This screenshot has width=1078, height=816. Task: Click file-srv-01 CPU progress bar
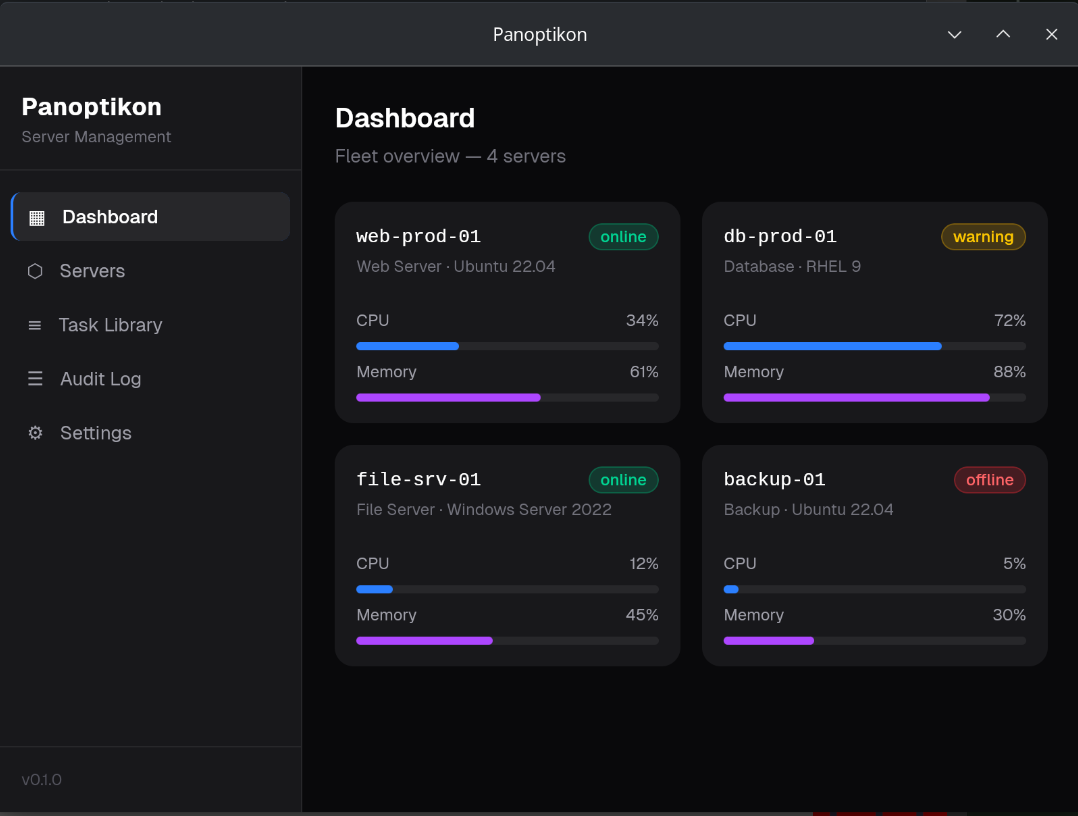(x=507, y=589)
